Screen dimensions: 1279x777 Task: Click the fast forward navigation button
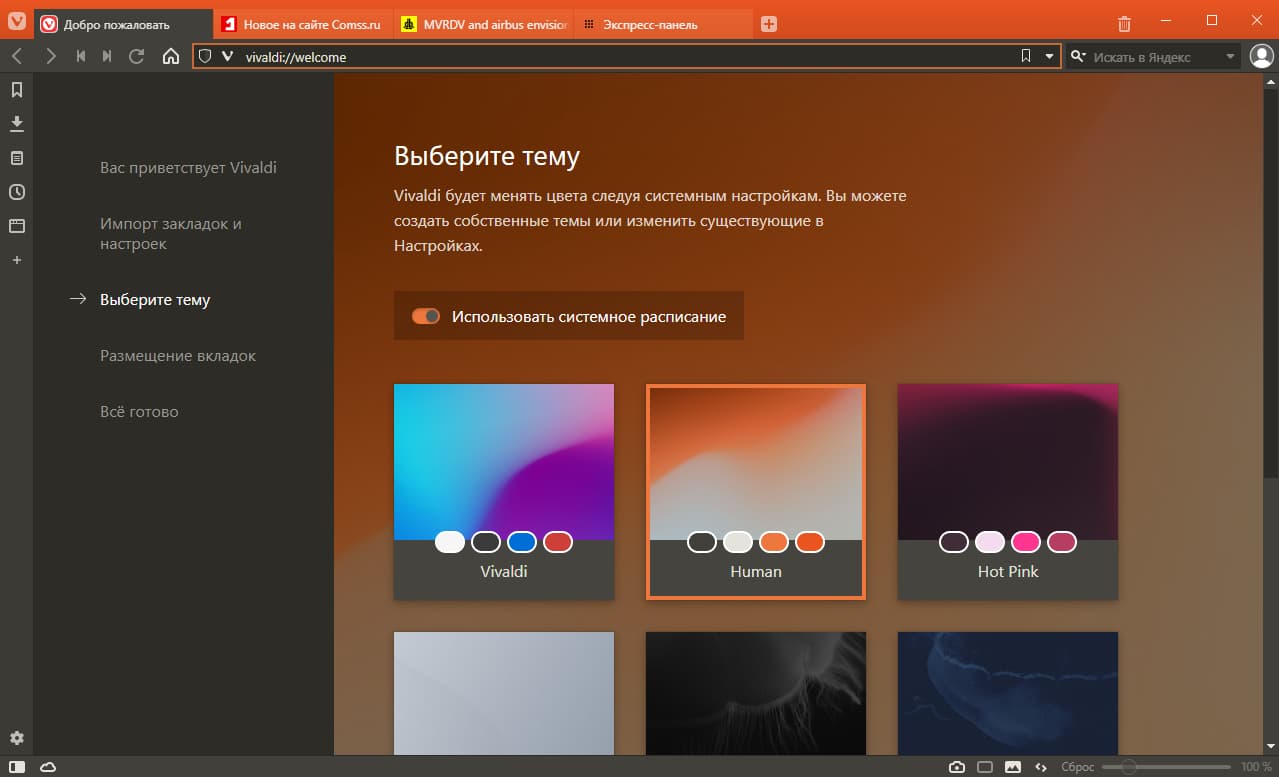click(x=107, y=56)
